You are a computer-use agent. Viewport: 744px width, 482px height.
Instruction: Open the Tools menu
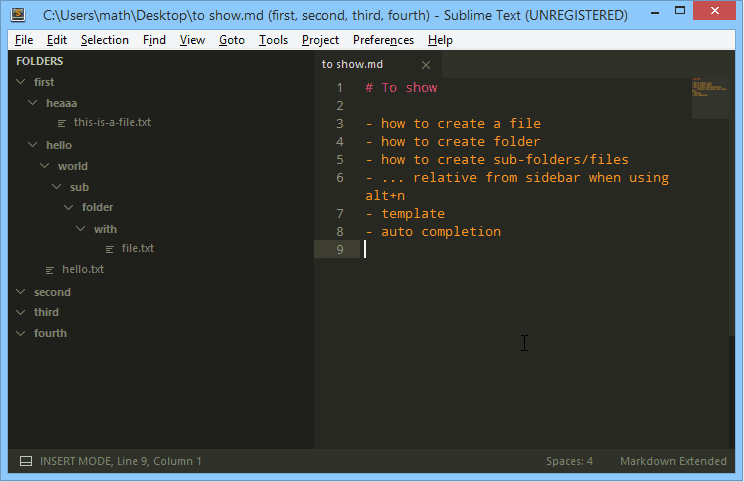[273, 40]
